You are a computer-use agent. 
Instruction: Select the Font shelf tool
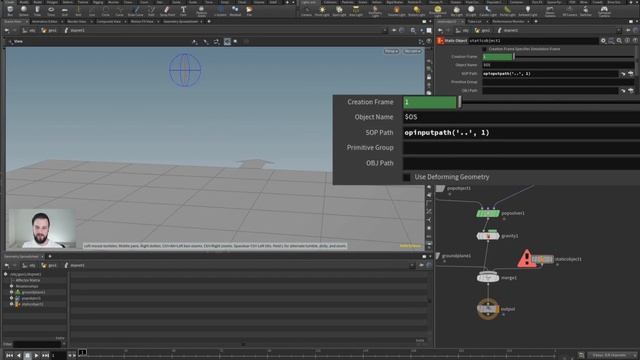click(x=183, y=11)
